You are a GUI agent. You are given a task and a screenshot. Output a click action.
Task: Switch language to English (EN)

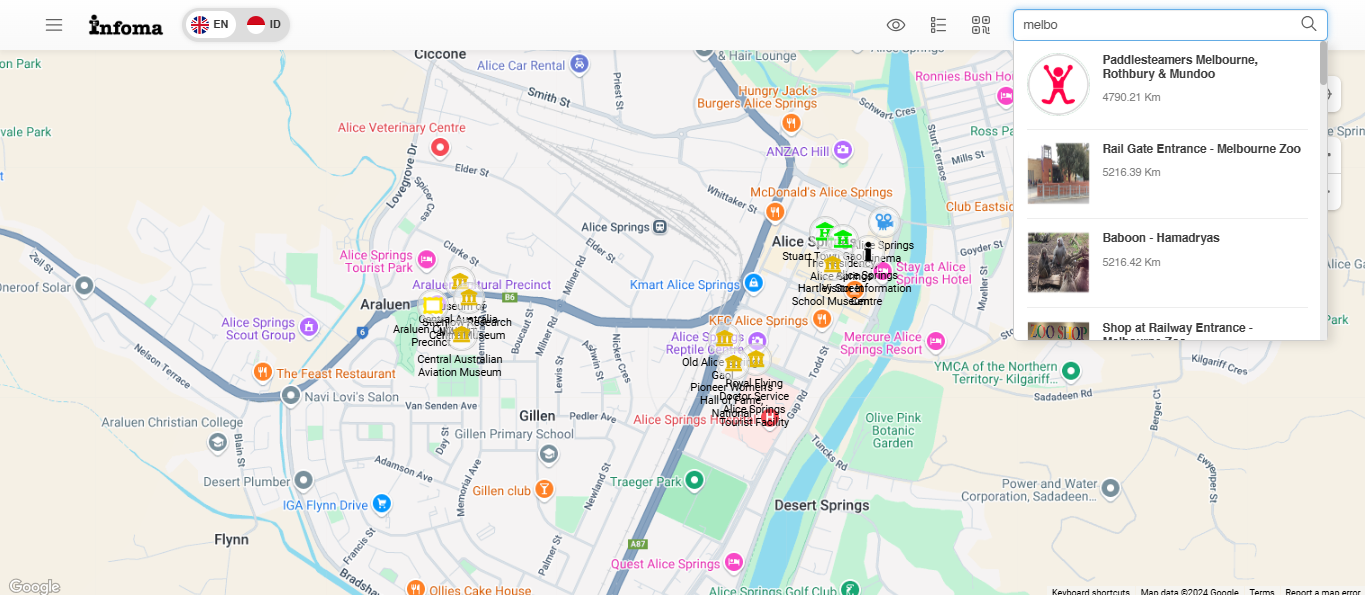(x=210, y=25)
